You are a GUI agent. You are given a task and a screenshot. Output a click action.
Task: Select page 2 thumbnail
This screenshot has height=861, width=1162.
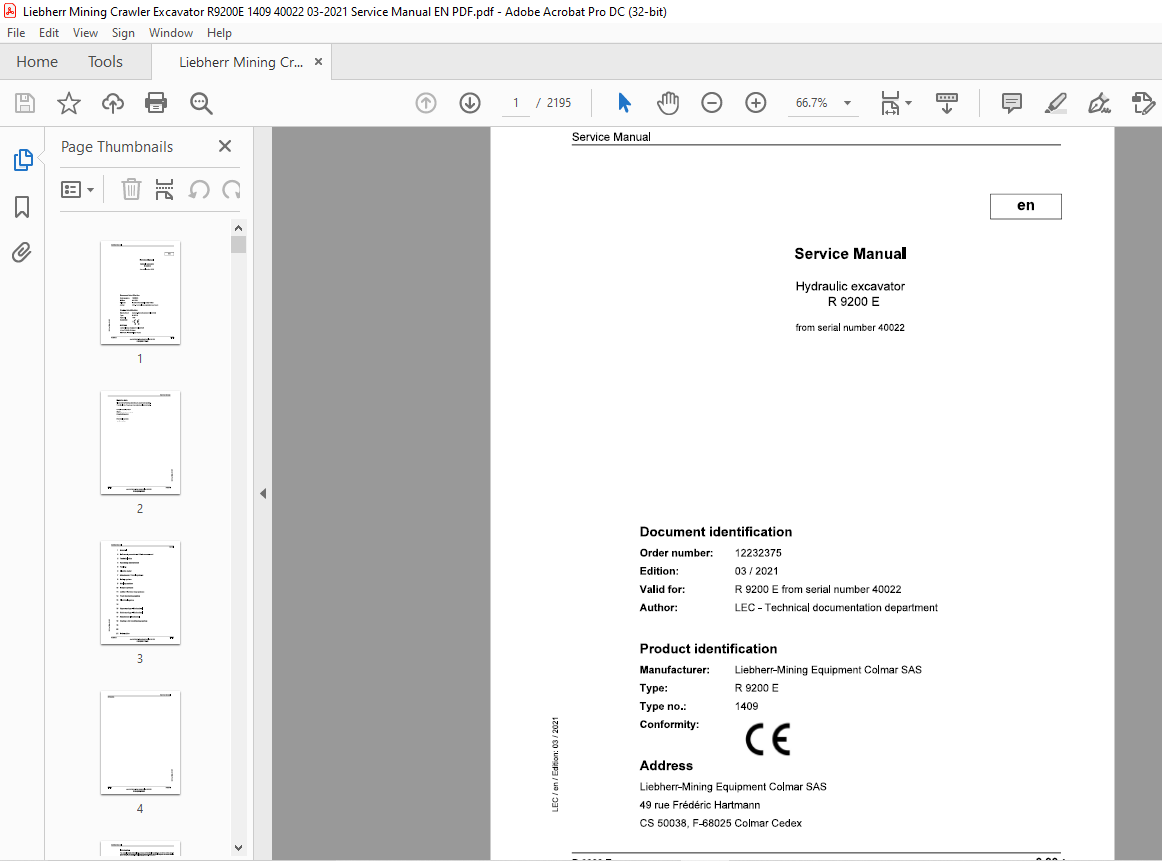140,443
